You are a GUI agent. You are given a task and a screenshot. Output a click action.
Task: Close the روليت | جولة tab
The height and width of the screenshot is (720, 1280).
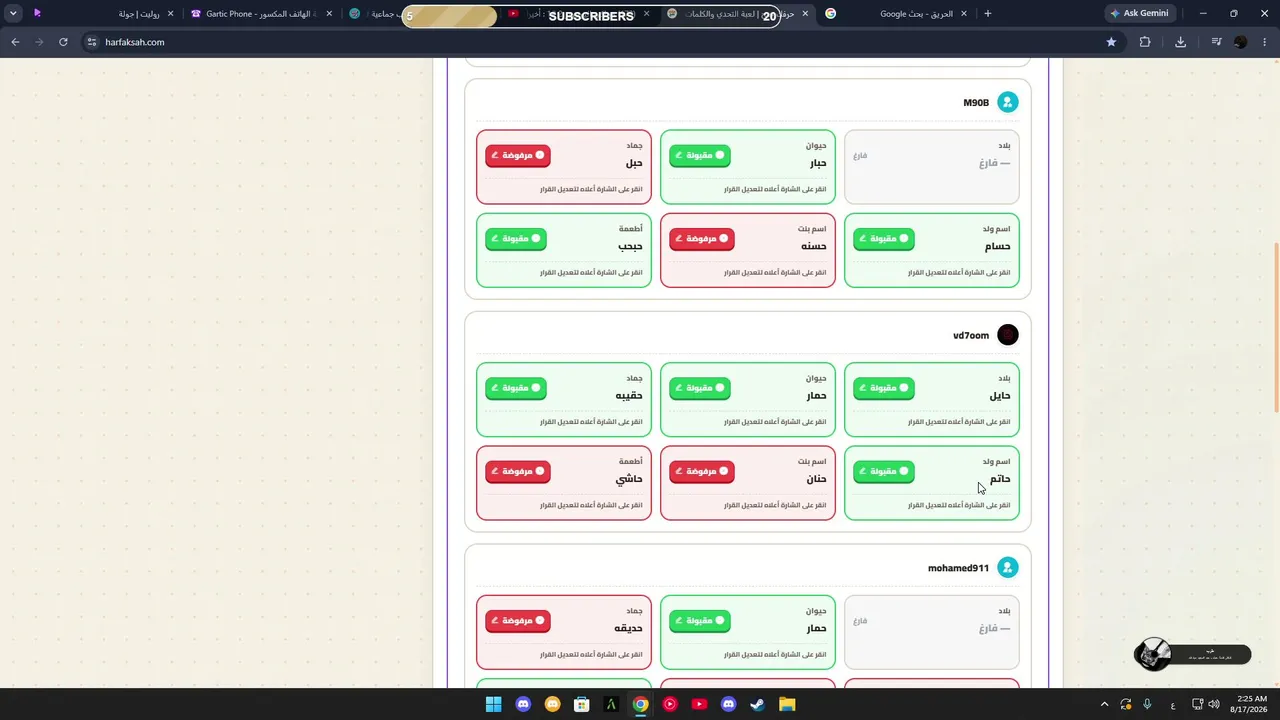(x=170, y=14)
